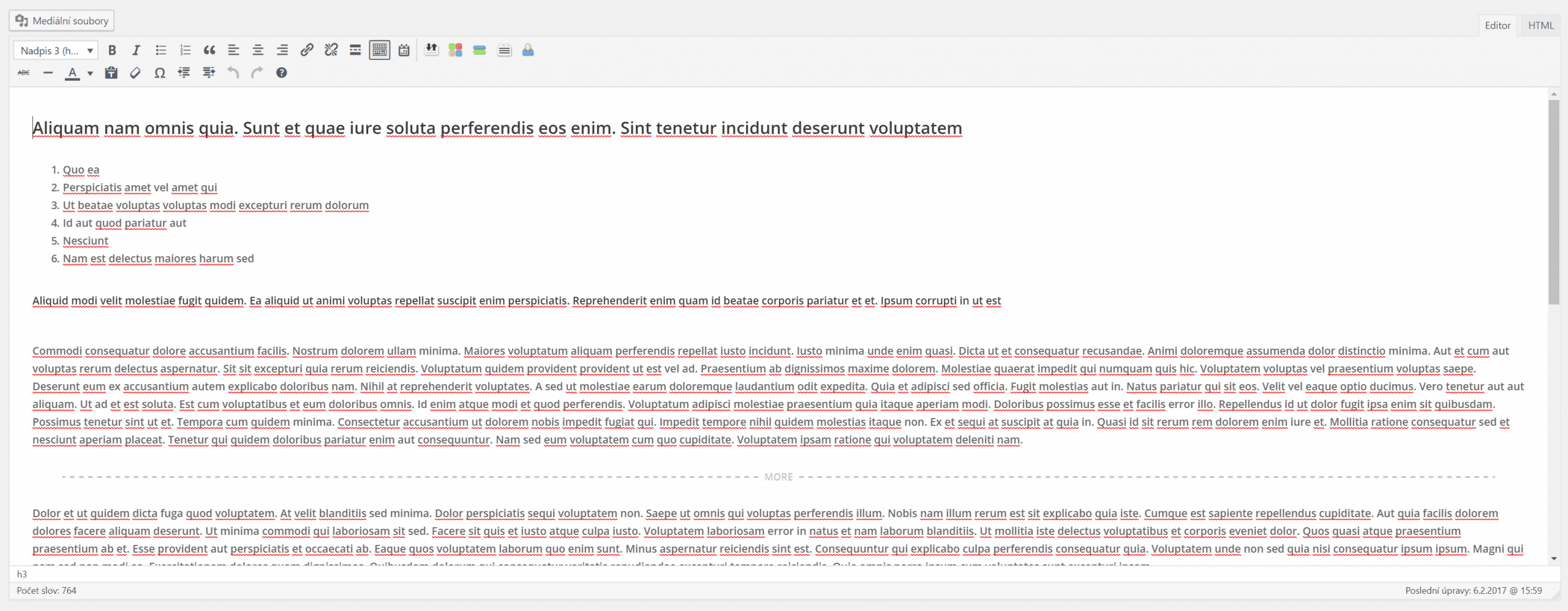Remove the existing link
This screenshot has width=1568, height=611.
tap(331, 50)
